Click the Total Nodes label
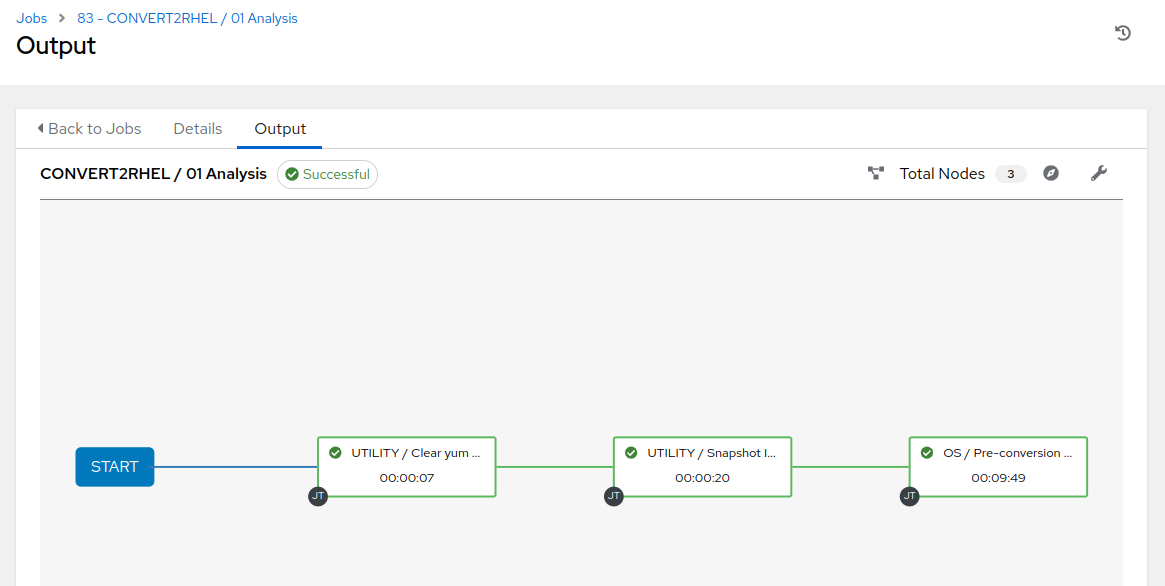1165x586 pixels. (x=942, y=174)
